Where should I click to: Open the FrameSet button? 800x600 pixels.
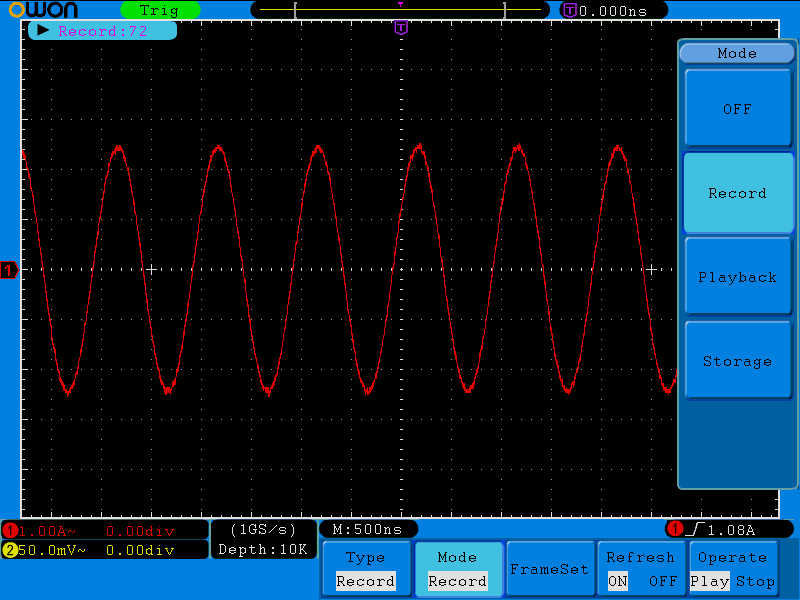pyautogui.click(x=549, y=569)
